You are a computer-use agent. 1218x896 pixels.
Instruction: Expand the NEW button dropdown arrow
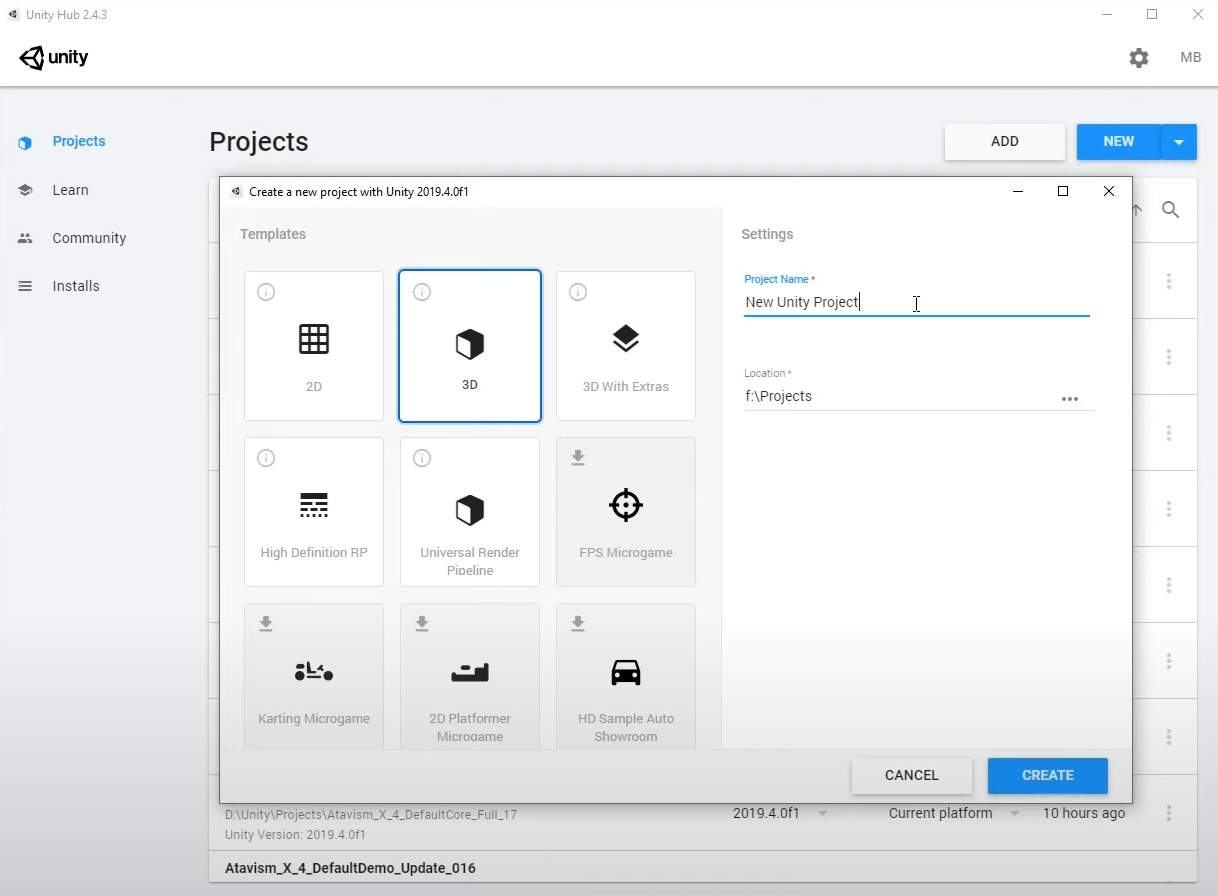pos(1179,142)
